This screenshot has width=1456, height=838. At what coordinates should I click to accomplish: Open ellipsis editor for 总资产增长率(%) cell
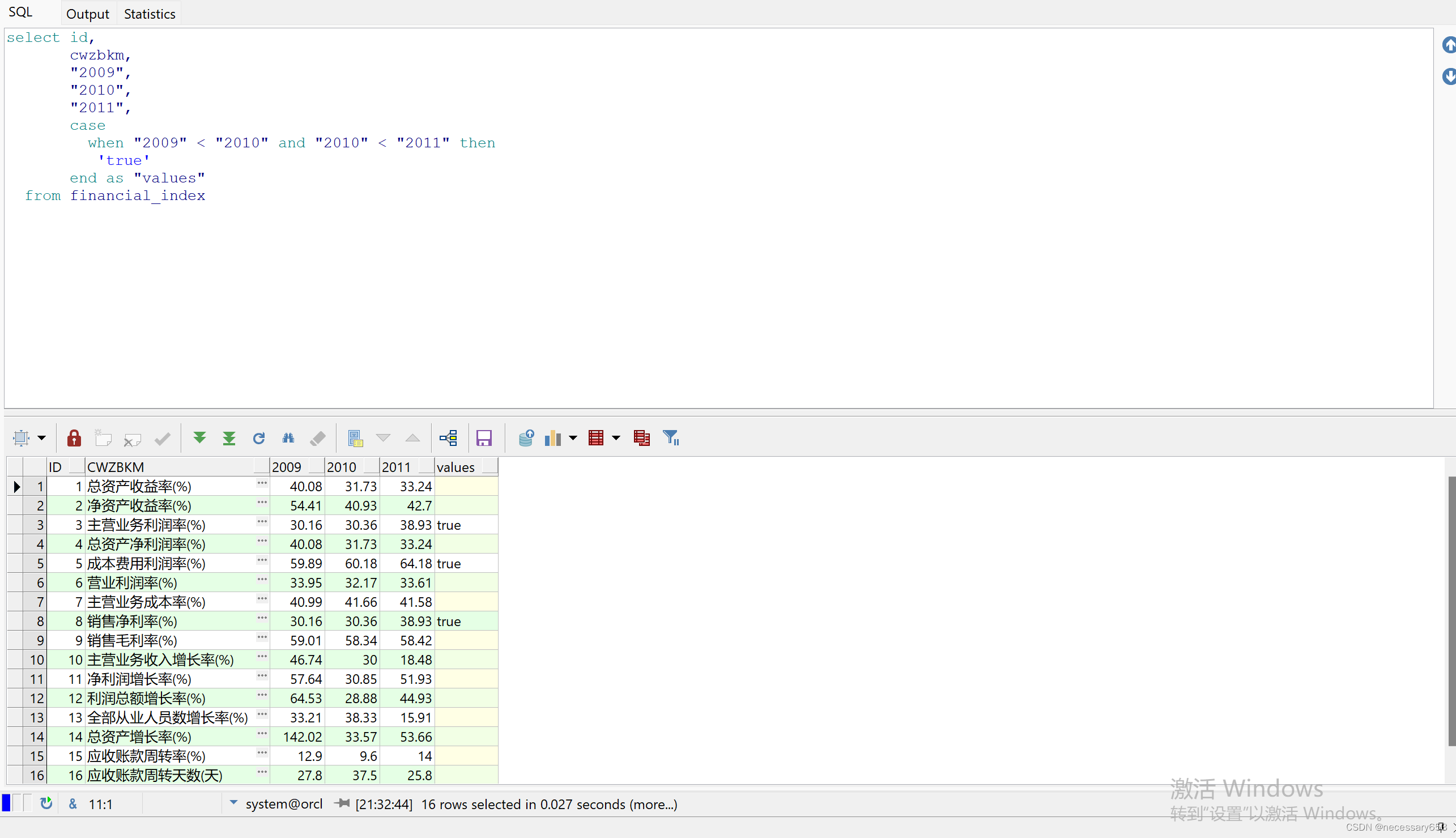coord(262,734)
